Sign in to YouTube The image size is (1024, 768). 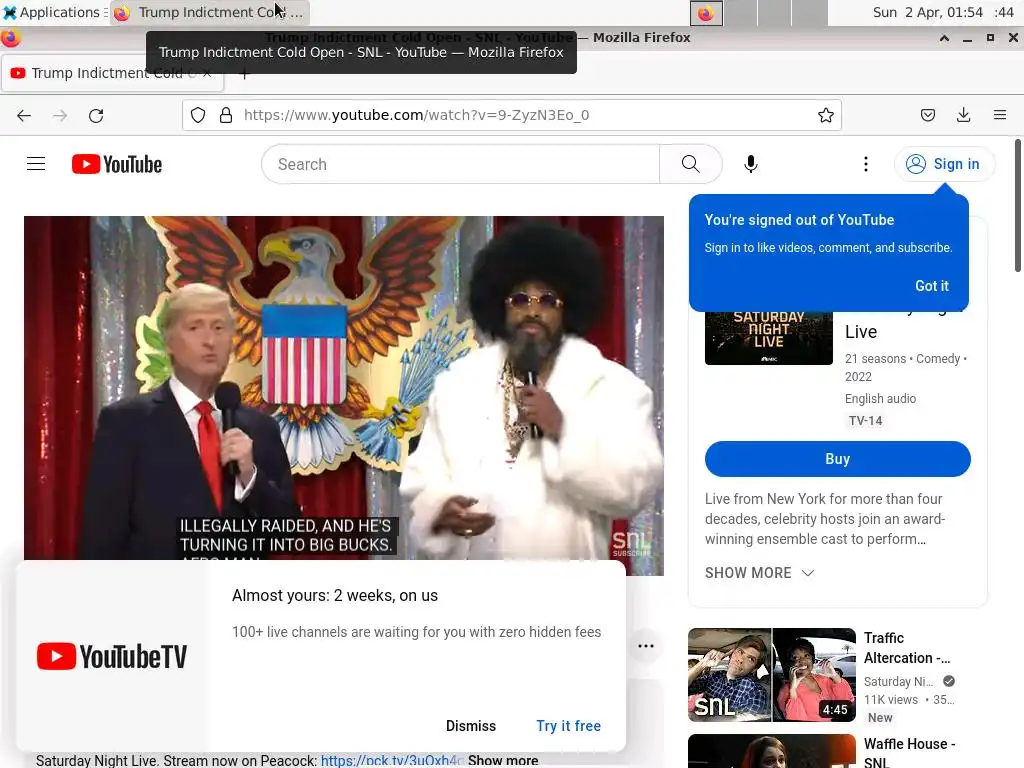(x=944, y=164)
